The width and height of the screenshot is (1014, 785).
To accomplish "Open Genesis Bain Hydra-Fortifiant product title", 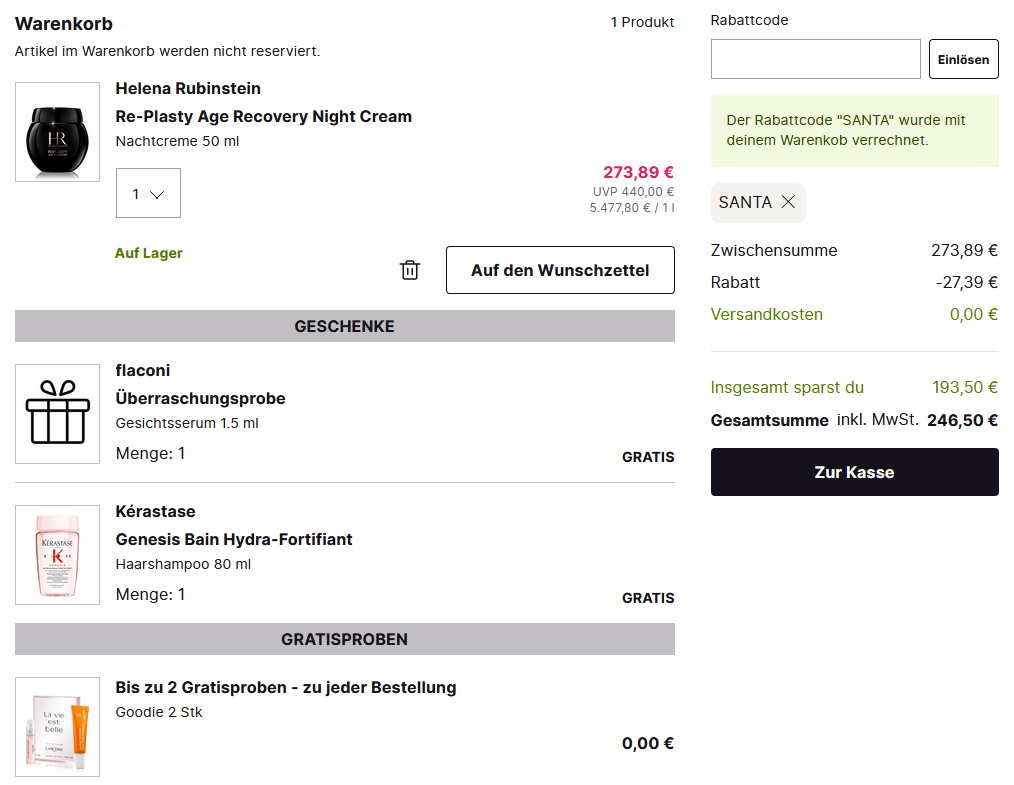I will [234, 539].
